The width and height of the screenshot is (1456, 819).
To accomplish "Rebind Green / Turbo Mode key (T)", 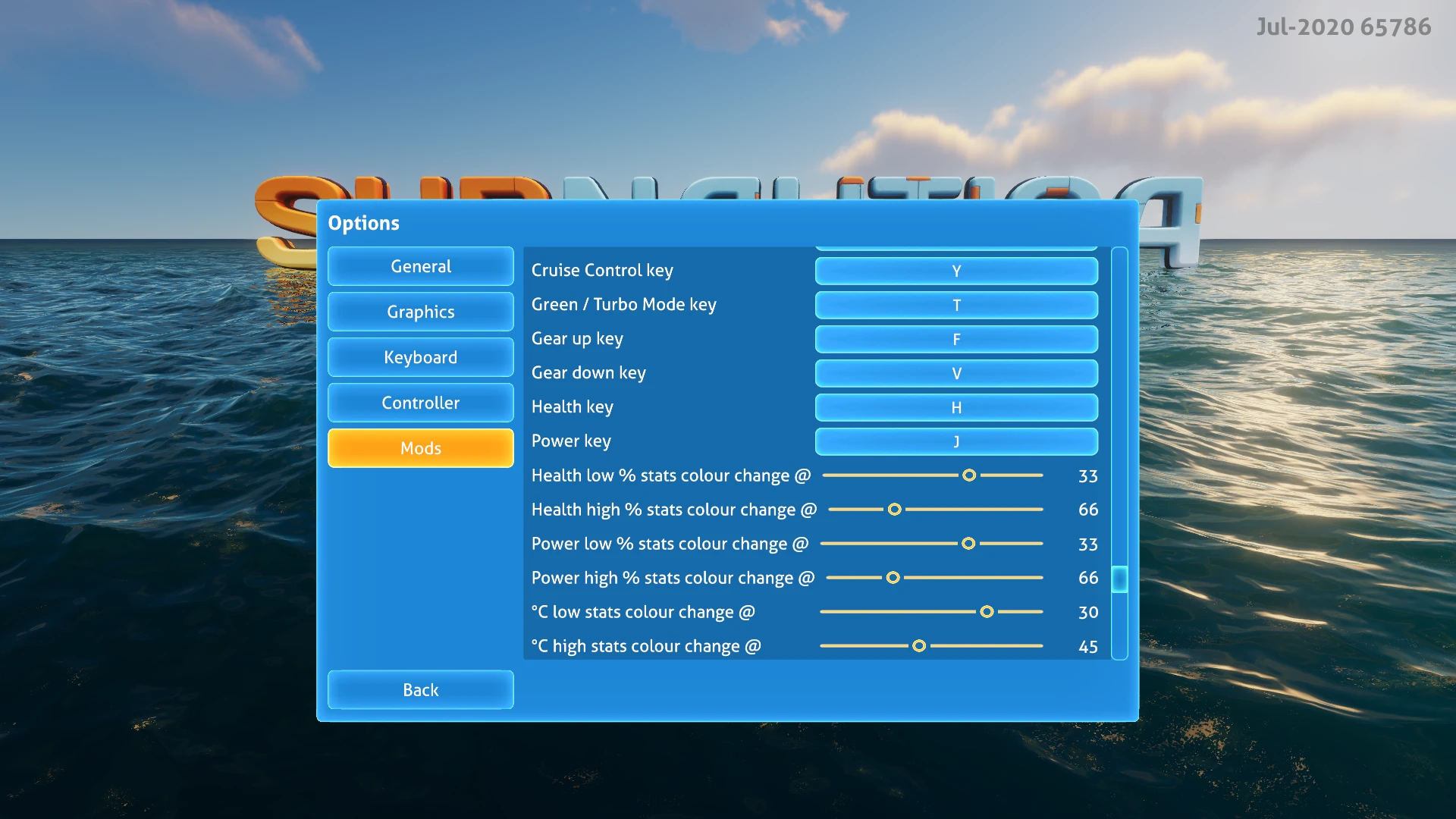I will click(956, 305).
